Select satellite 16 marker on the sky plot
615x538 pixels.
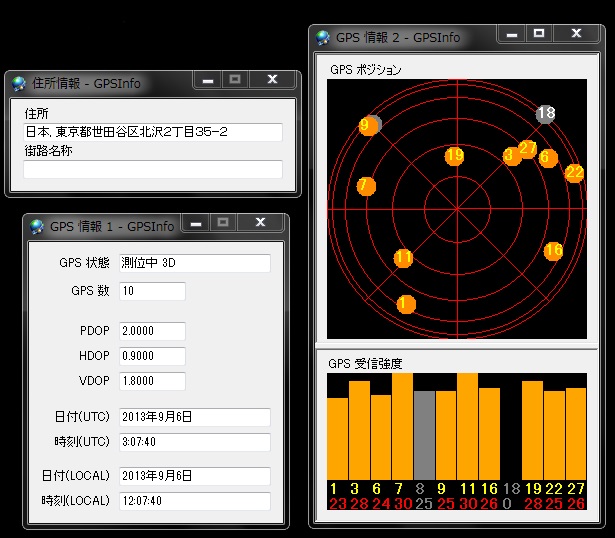[x=553, y=251]
